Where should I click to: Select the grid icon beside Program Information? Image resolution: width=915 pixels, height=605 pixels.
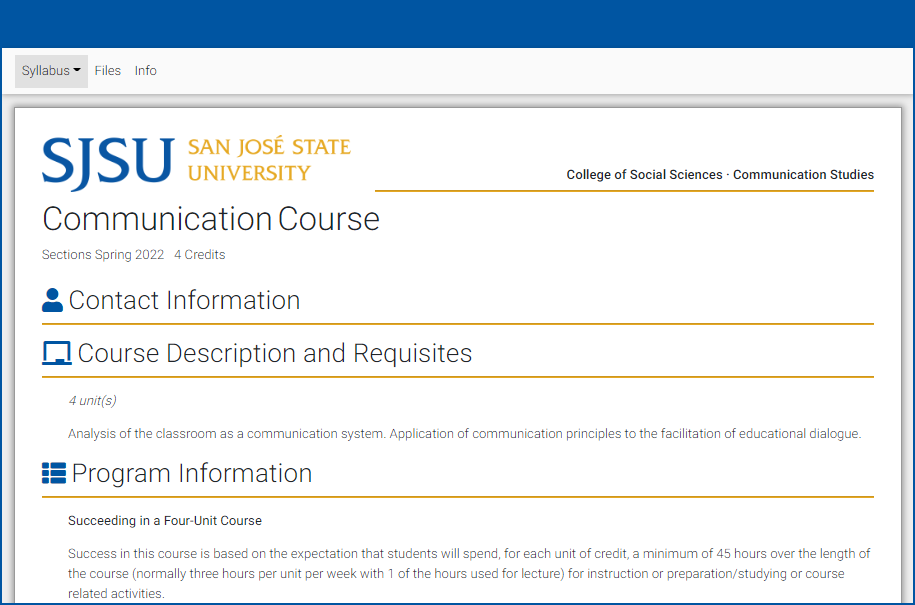(x=53, y=472)
